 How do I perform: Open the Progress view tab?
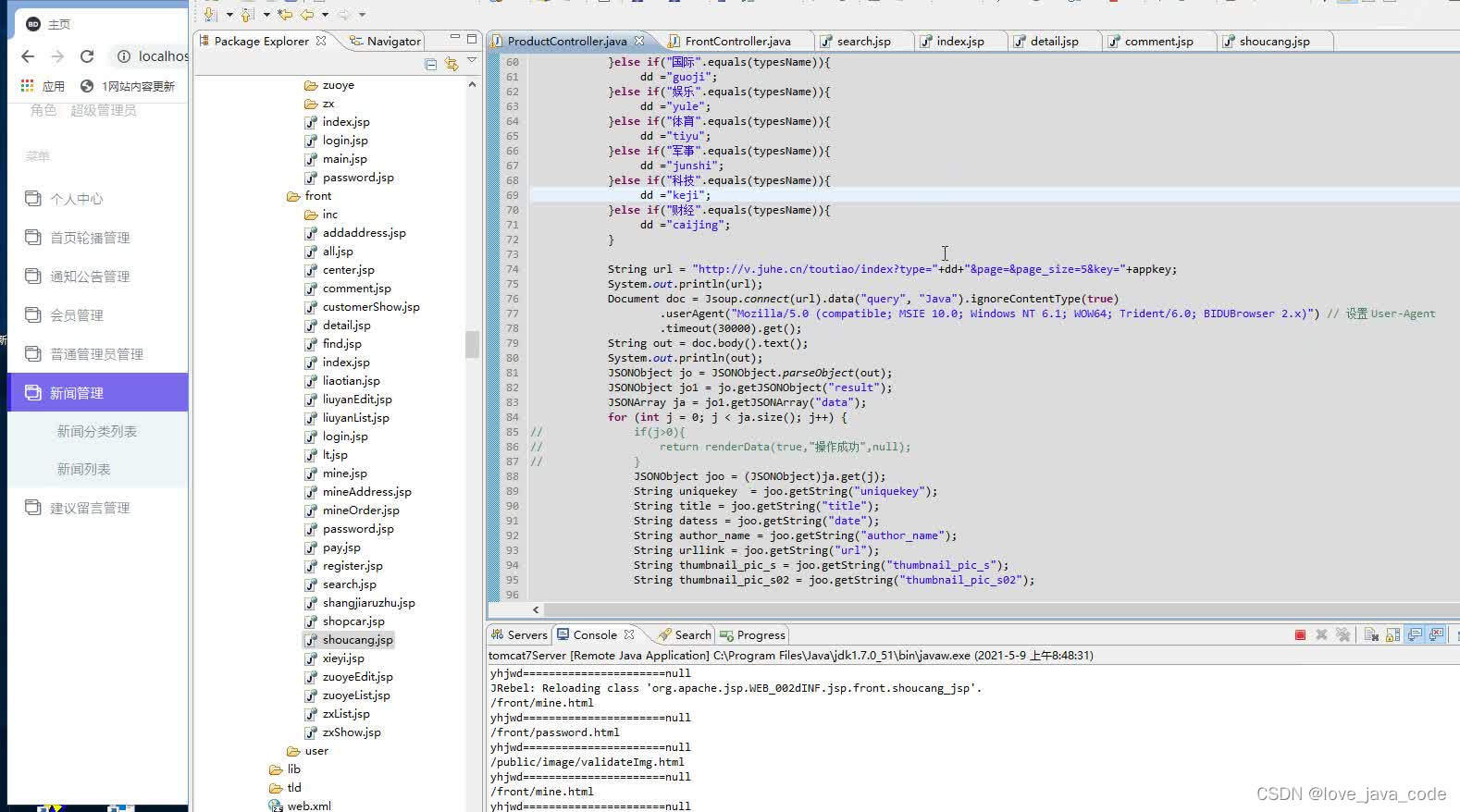(x=753, y=634)
